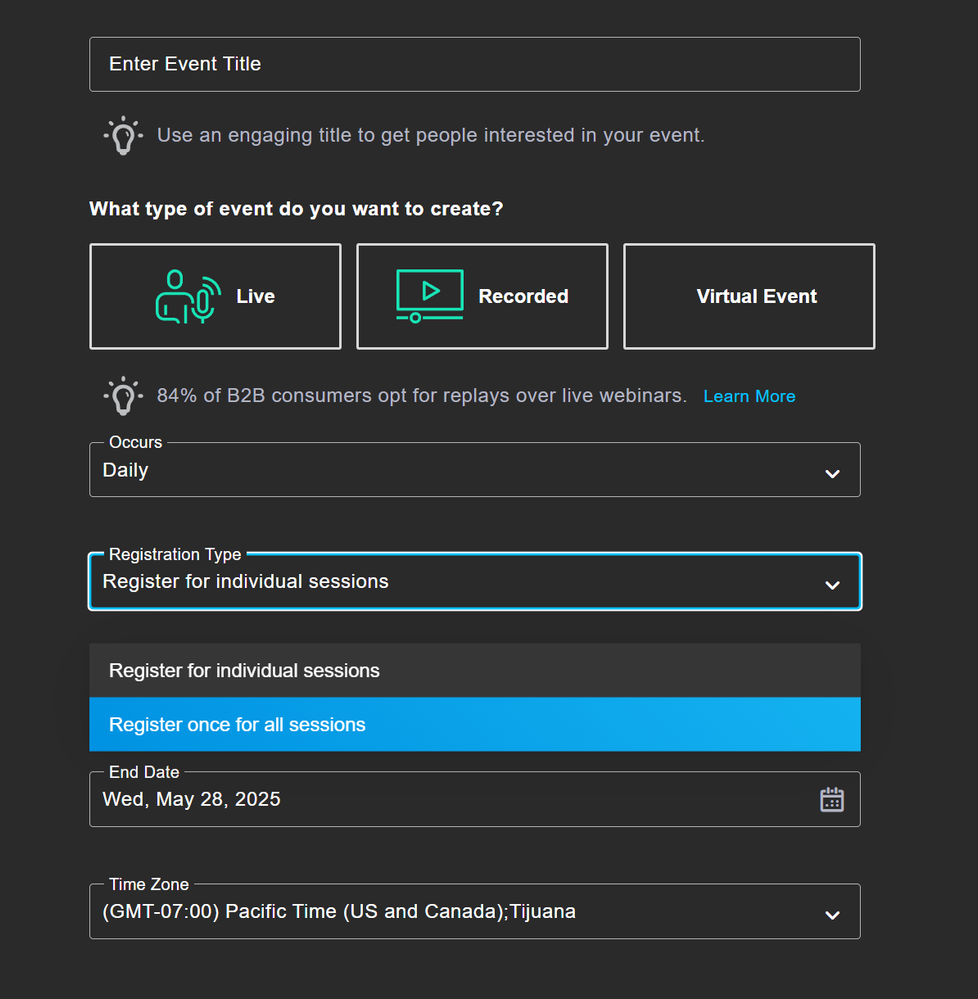The width and height of the screenshot is (978, 999).
Task: Select the Live event type
Action: coord(215,296)
